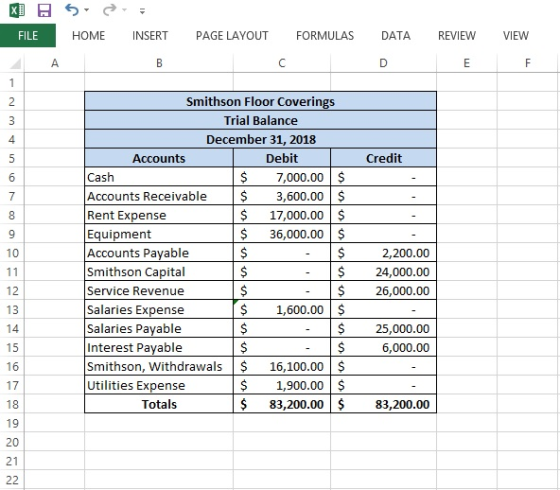Click the Accounts Receivable cell
560x490 pixels.
click(x=159, y=196)
